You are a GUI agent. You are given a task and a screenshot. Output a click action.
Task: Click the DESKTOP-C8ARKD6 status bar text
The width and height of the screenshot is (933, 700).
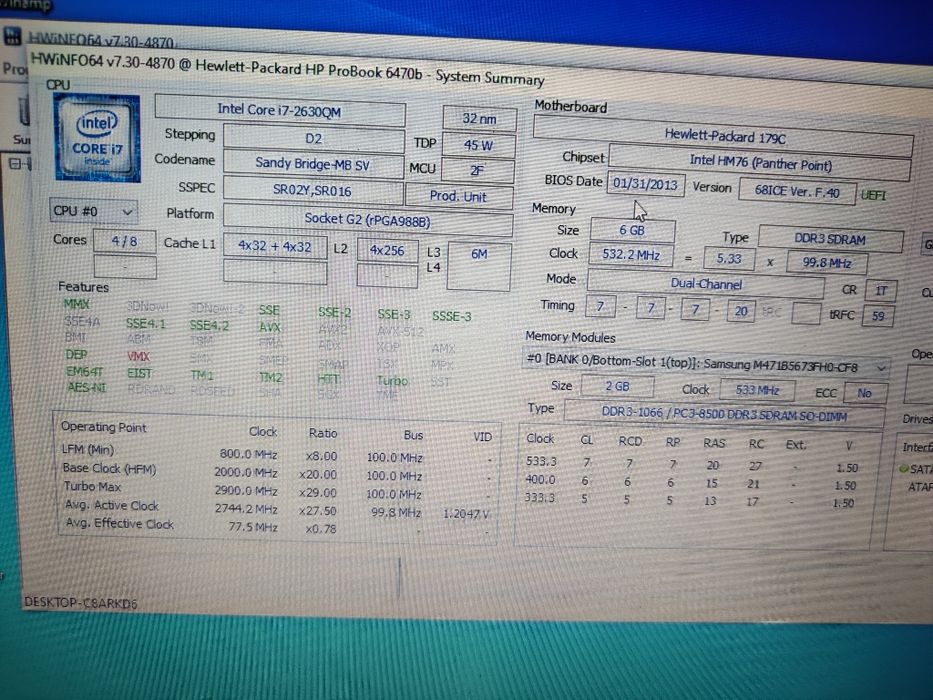pos(80,603)
